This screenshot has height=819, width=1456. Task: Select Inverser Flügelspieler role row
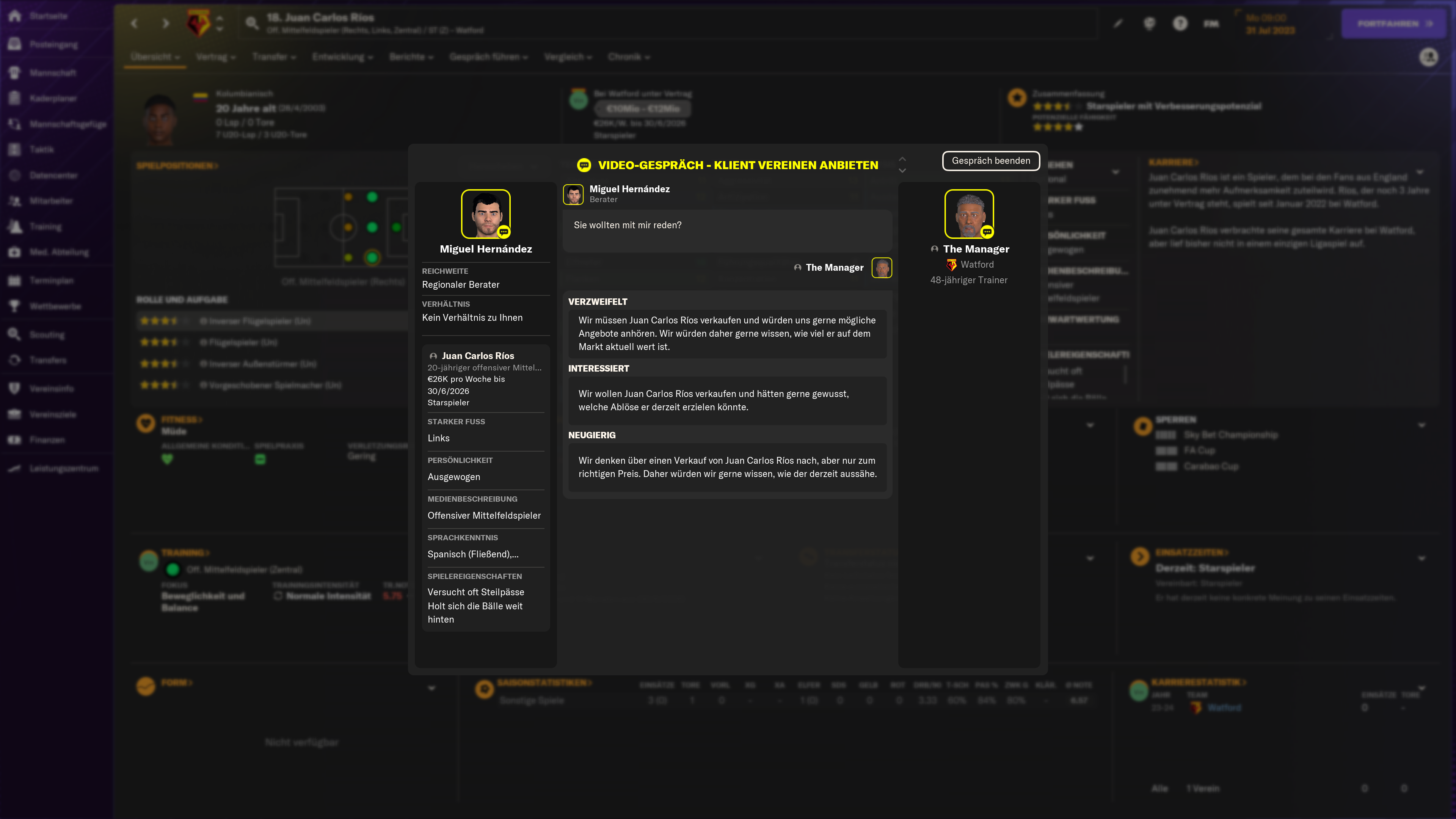[273, 320]
